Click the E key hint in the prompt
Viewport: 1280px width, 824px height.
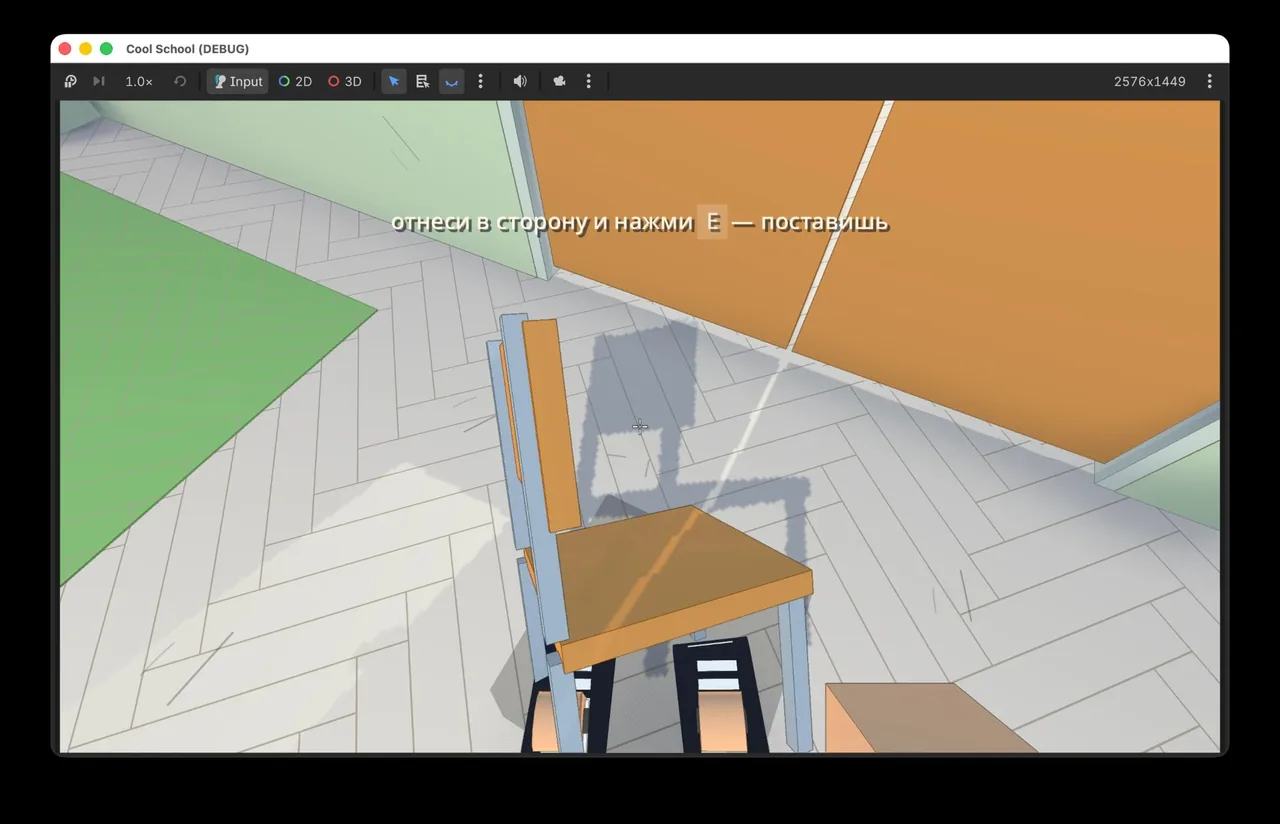pyautogui.click(x=713, y=222)
